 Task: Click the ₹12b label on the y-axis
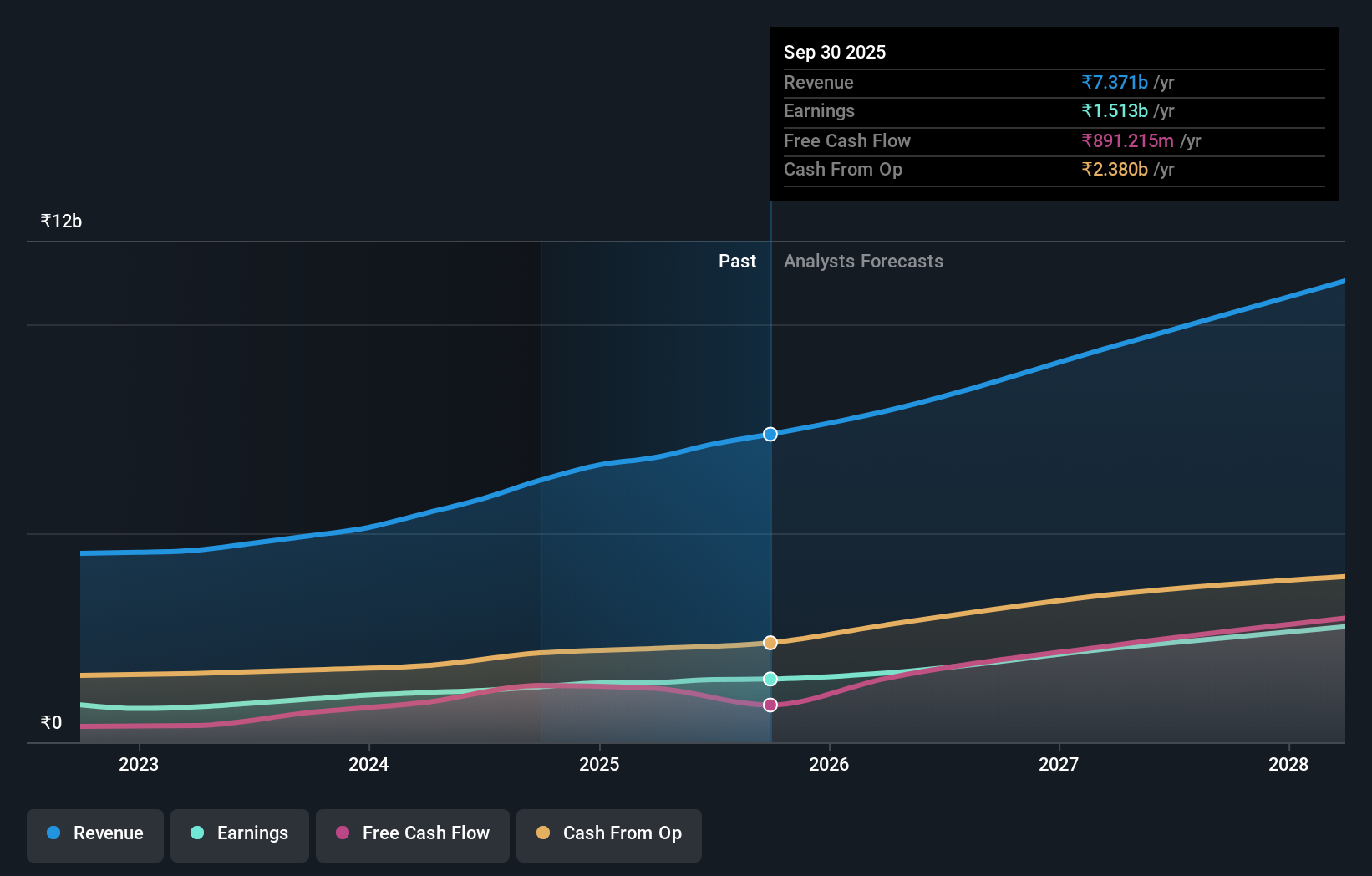click(x=60, y=221)
